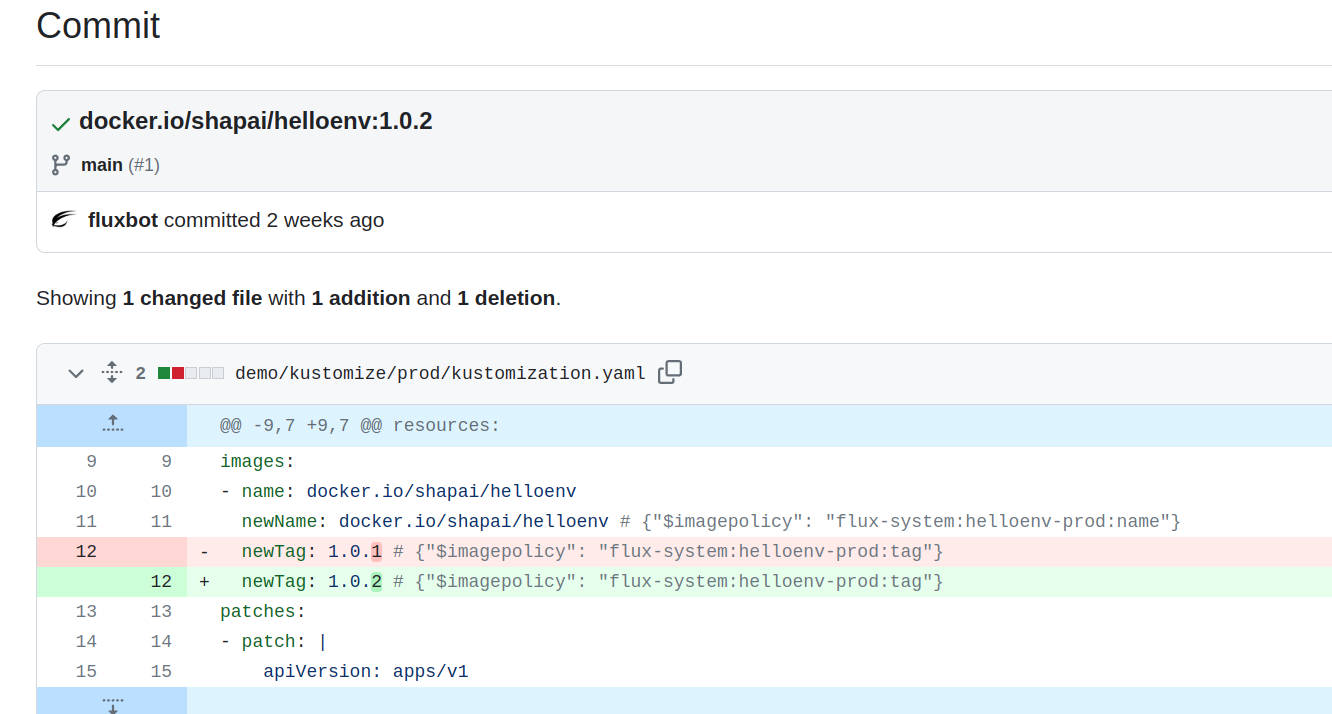Click the '1 changed file' text
Screen dimensions: 1332x714
coord(192,298)
